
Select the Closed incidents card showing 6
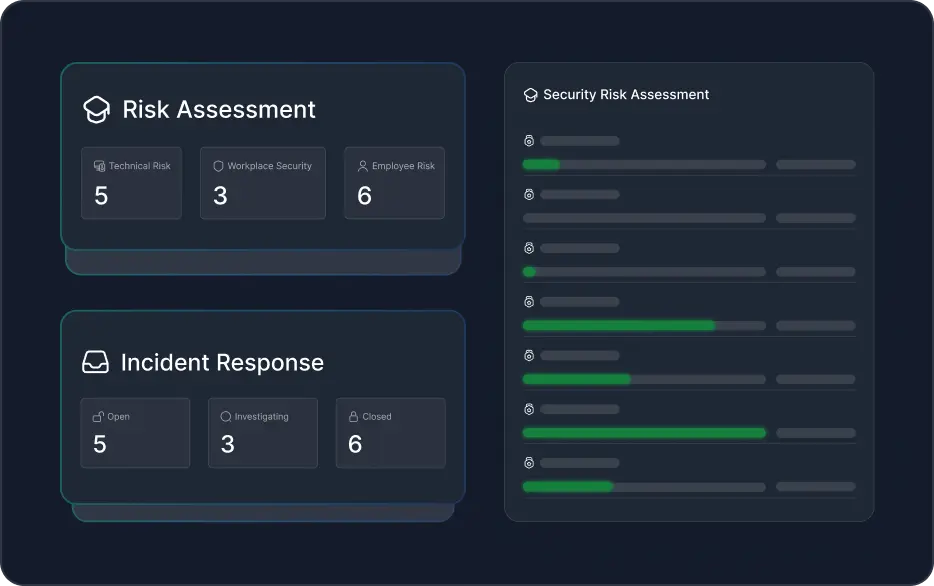pyautogui.click(x=390, y=433)
